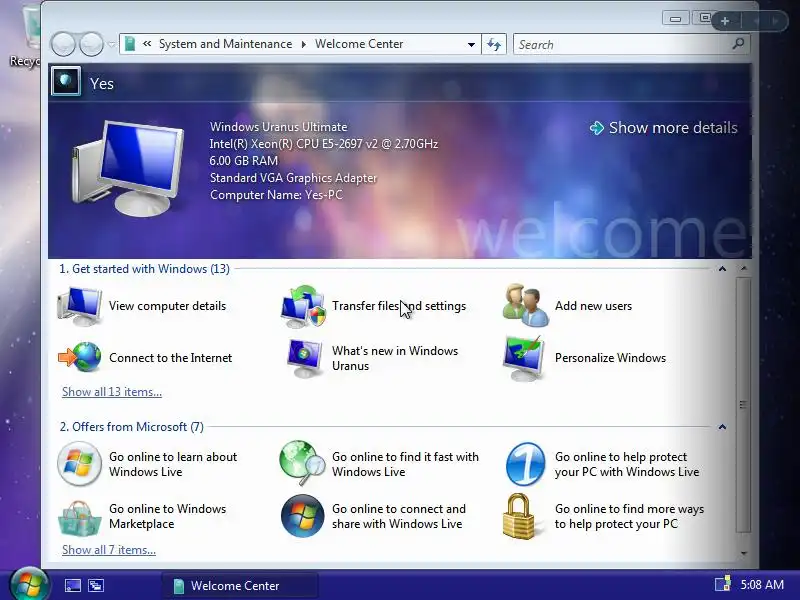Click the 6.00 GB RAM text
Viewport: 800px width, 600px height.
pyautogui.click(x=244, y=161)
